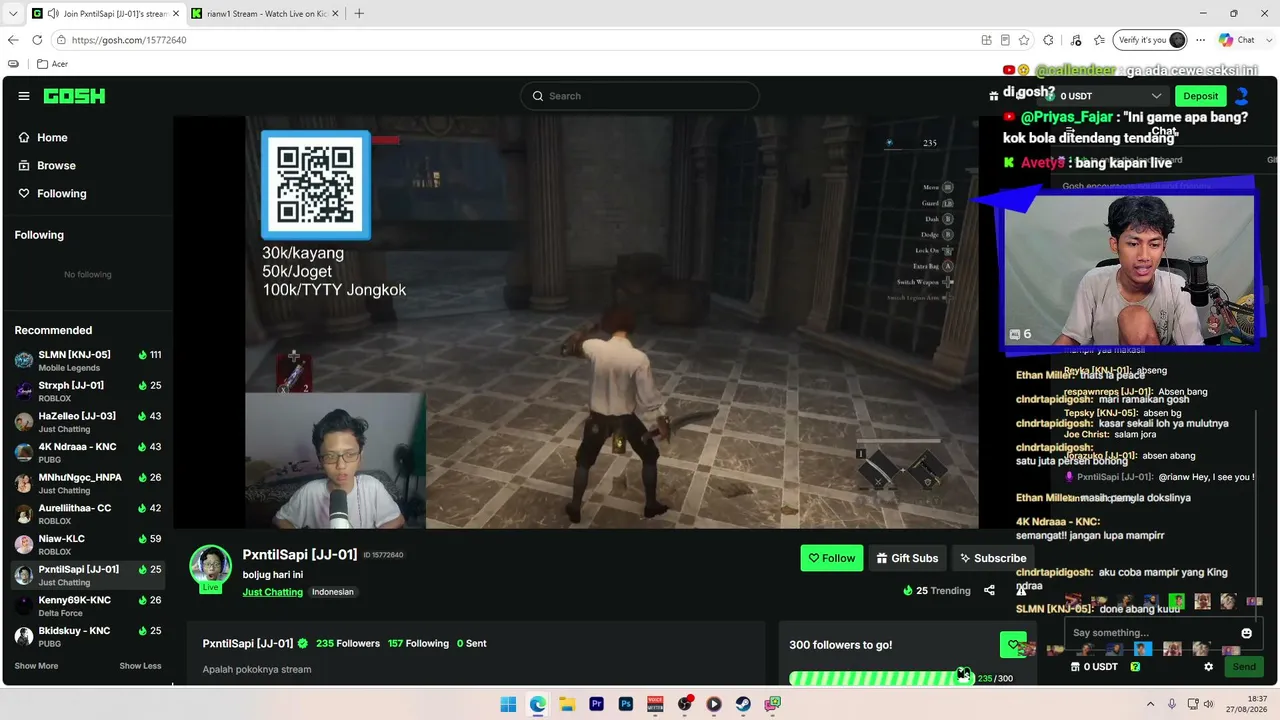Click the Indonesian language tag
The width and height of the screenshot is (1280, 720).
[x=333, y=592]
